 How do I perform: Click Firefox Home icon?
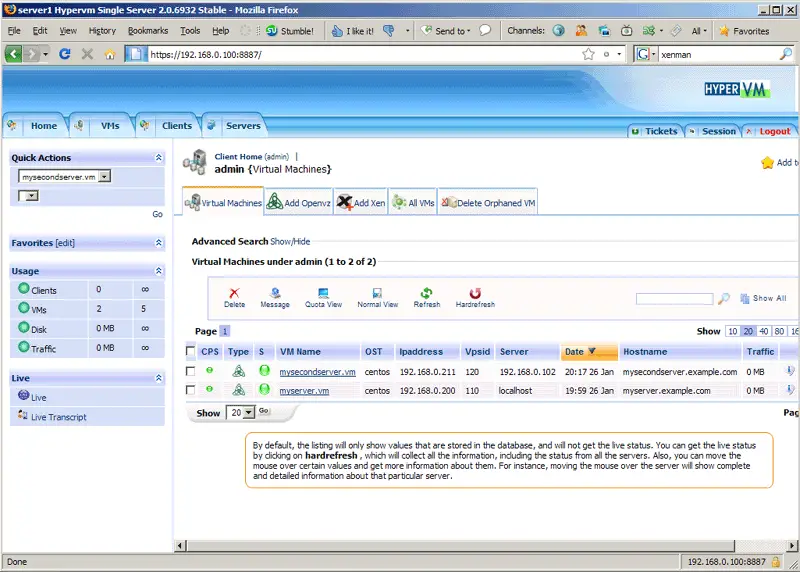tap(110, 54)
